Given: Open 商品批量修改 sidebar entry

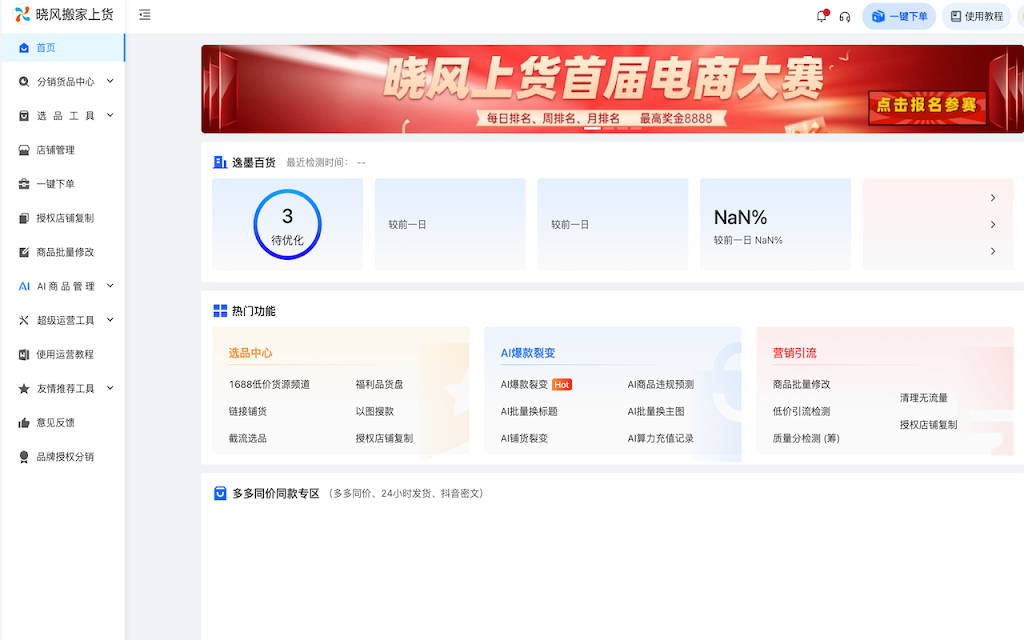Looking at the screenshot, I should (63, 252).
